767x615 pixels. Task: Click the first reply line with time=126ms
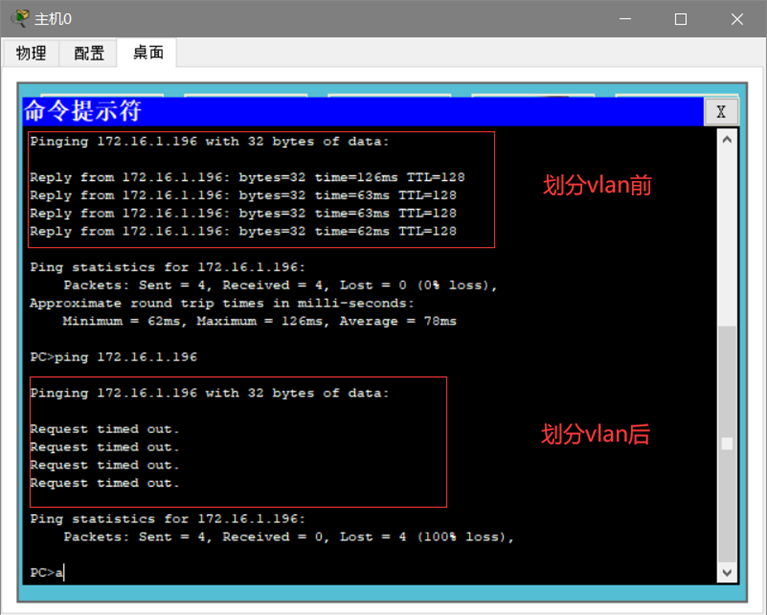247,177
